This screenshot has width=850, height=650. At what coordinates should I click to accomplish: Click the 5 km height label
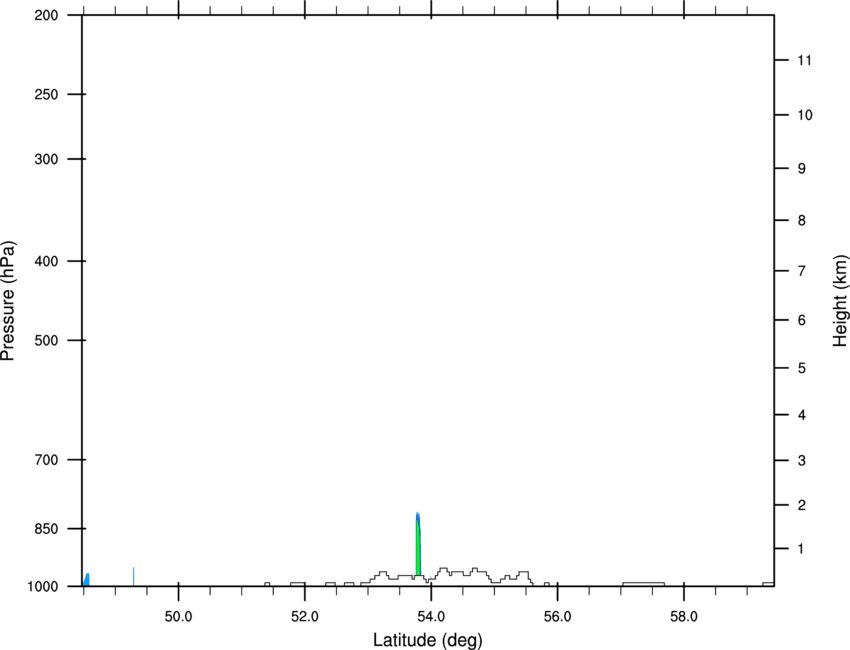tap(802, 368)
